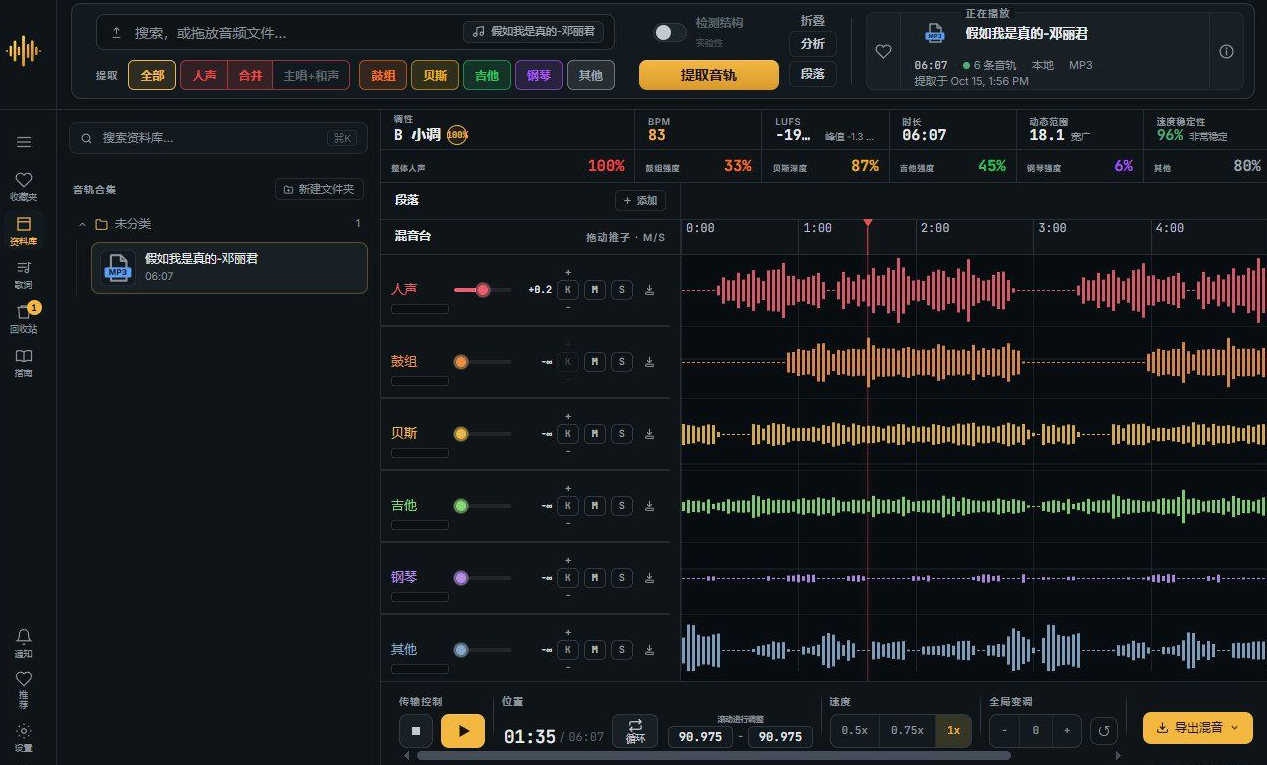Screen dimensions: 1267x765
Task: Set playback speed to 0.5x
Action: 854,731
